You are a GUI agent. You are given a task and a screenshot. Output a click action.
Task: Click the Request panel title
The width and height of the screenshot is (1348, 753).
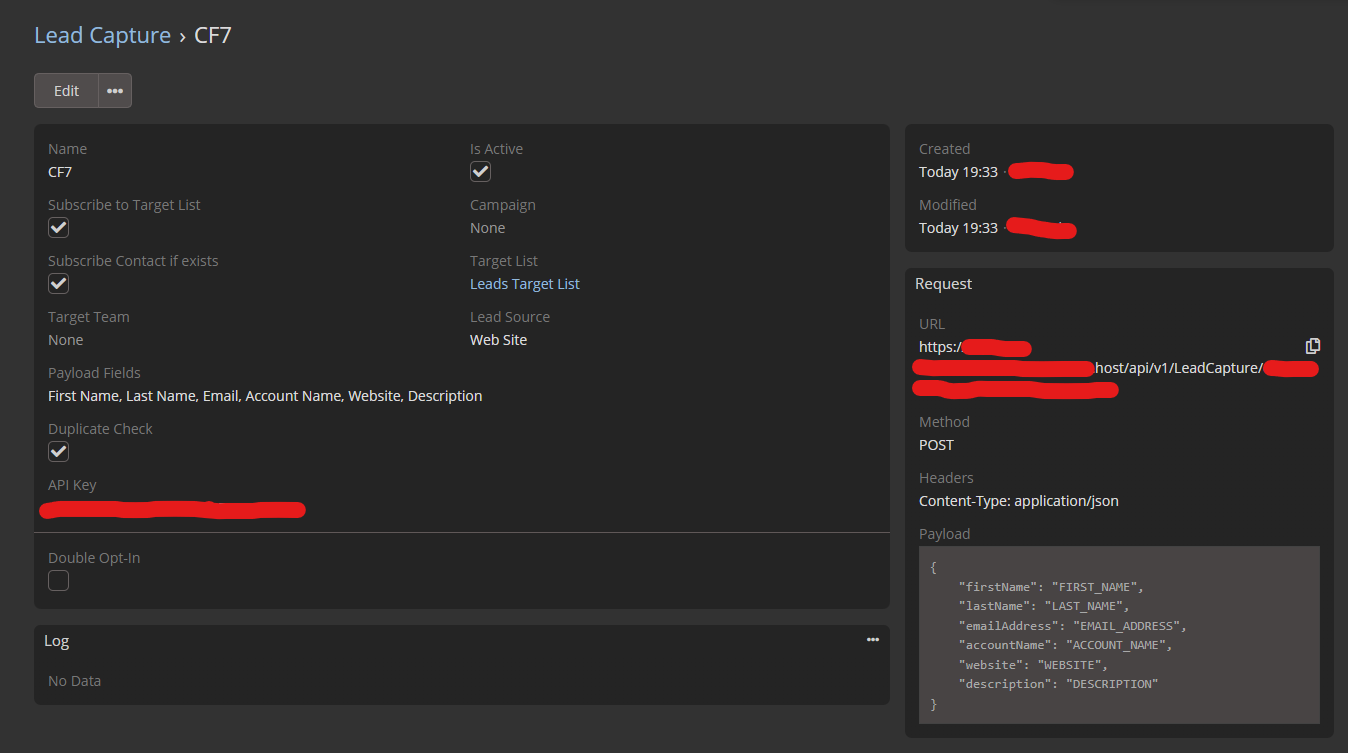pos(943,284)
